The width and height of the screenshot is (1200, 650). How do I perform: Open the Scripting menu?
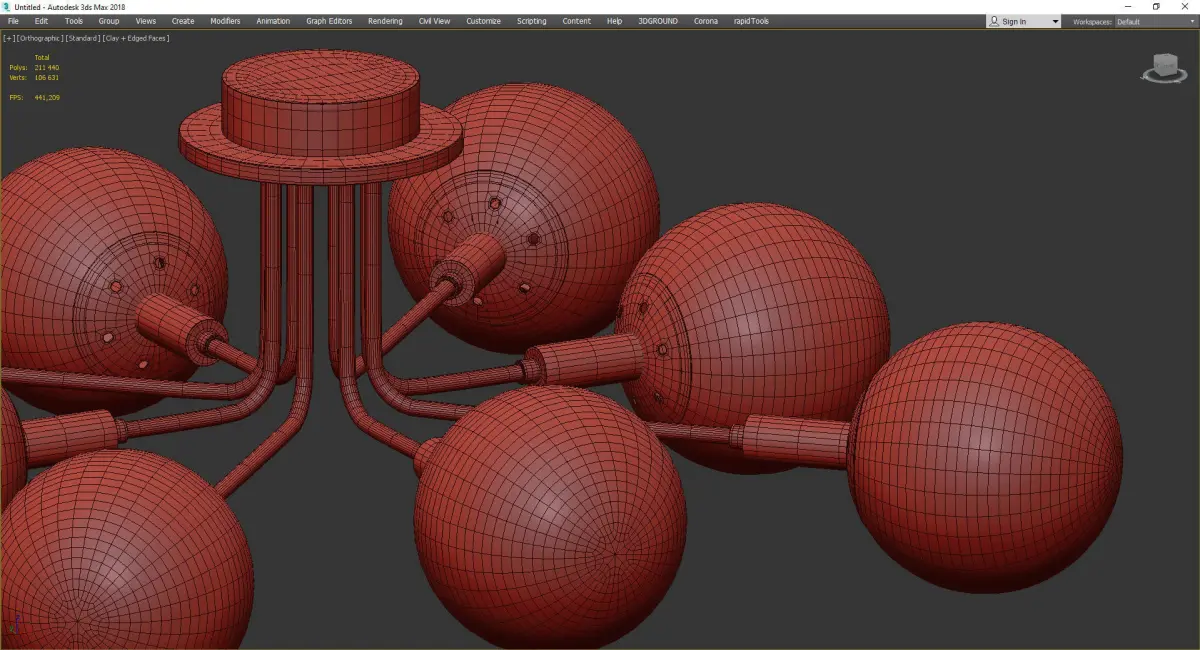click(532, 21)
